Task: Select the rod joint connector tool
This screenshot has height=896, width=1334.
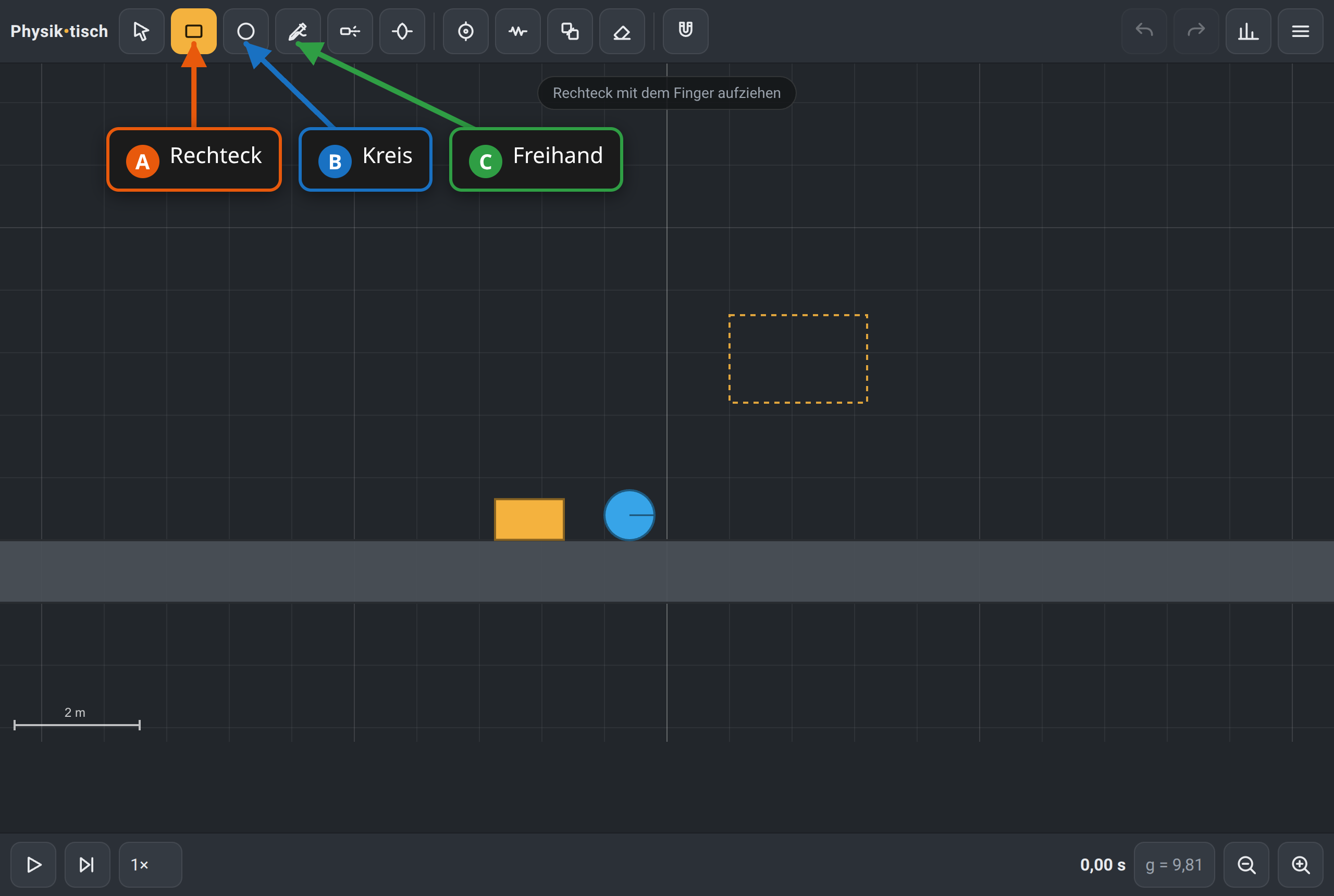Action: click(350, 31)
